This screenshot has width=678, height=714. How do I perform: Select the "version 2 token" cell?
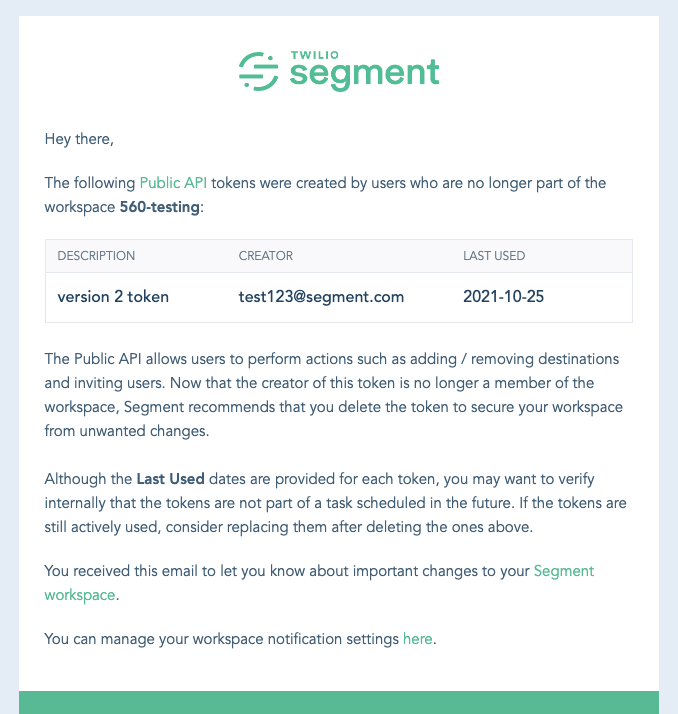point(113,297)
